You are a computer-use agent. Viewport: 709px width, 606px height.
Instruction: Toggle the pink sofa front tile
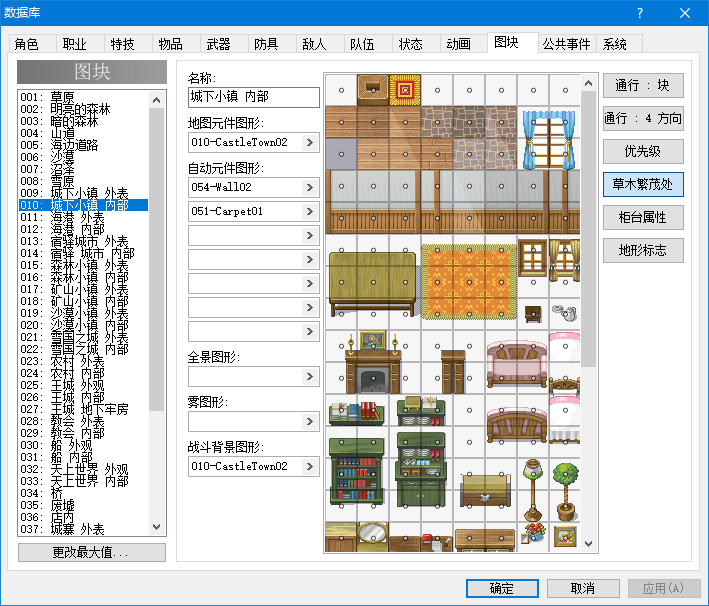[517, 363]
